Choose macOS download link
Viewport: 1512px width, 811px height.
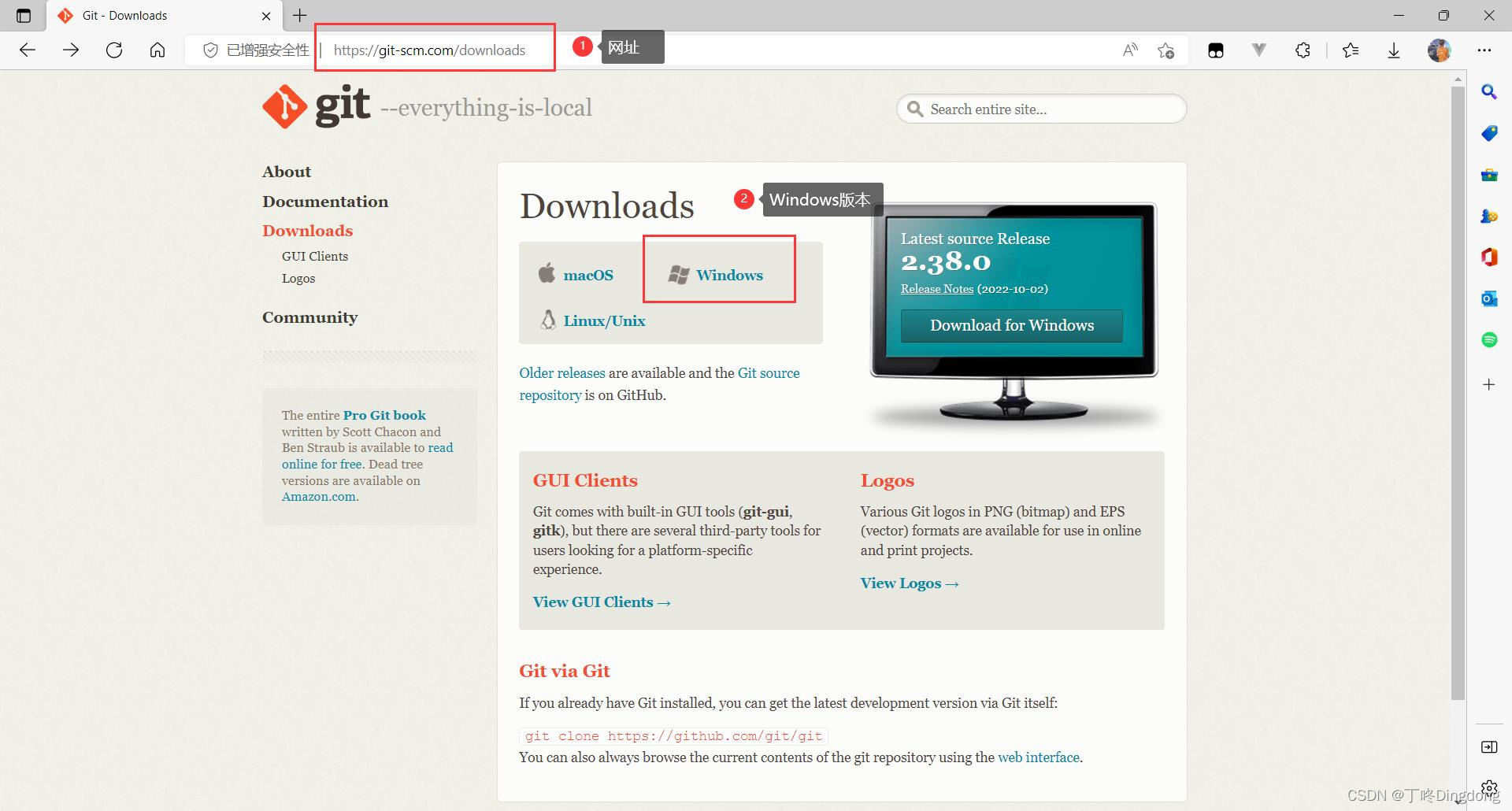(576, 274)
